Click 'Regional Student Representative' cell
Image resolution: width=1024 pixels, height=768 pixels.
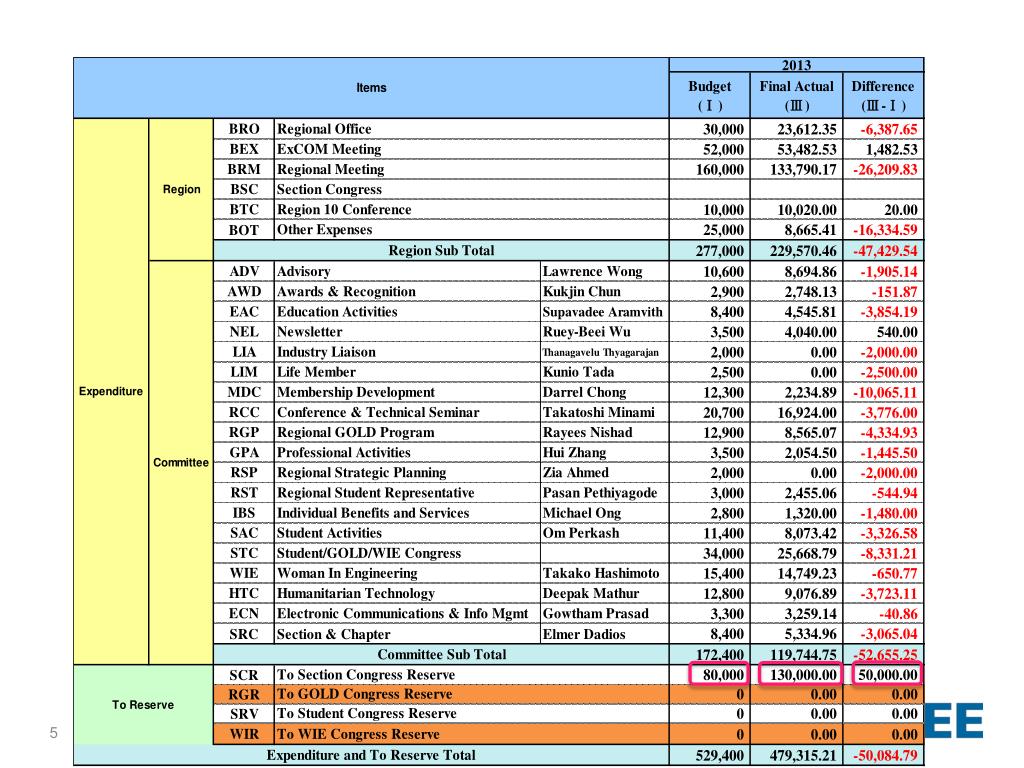click(x=408, y=493)
